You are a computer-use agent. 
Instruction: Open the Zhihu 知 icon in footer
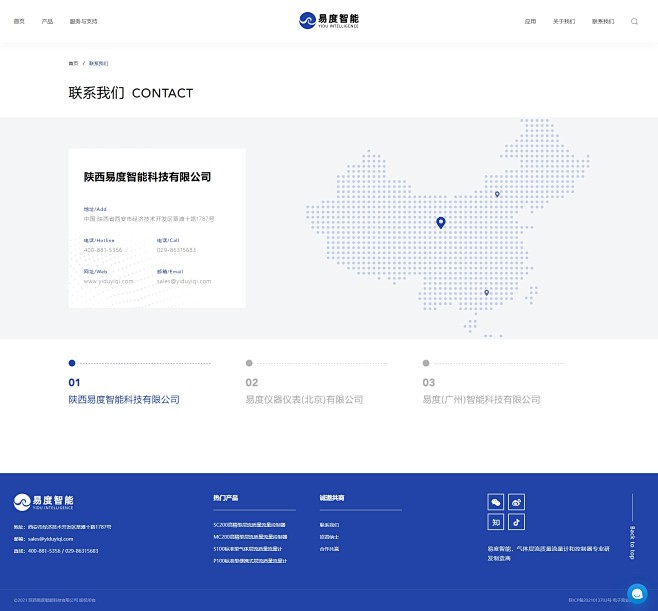(496, 522)
